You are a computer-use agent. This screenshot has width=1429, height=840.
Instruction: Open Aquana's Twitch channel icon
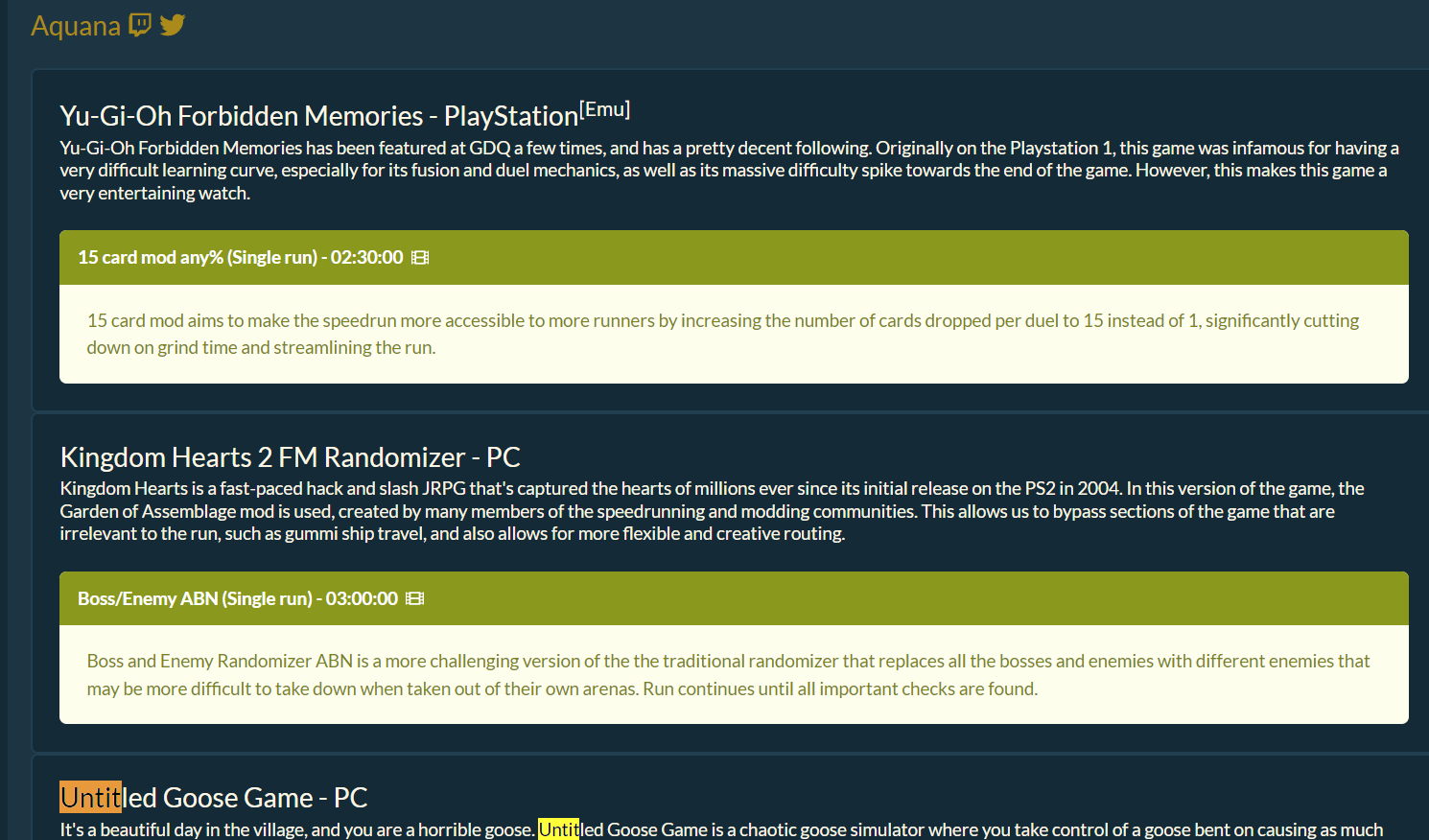[140, 25]
